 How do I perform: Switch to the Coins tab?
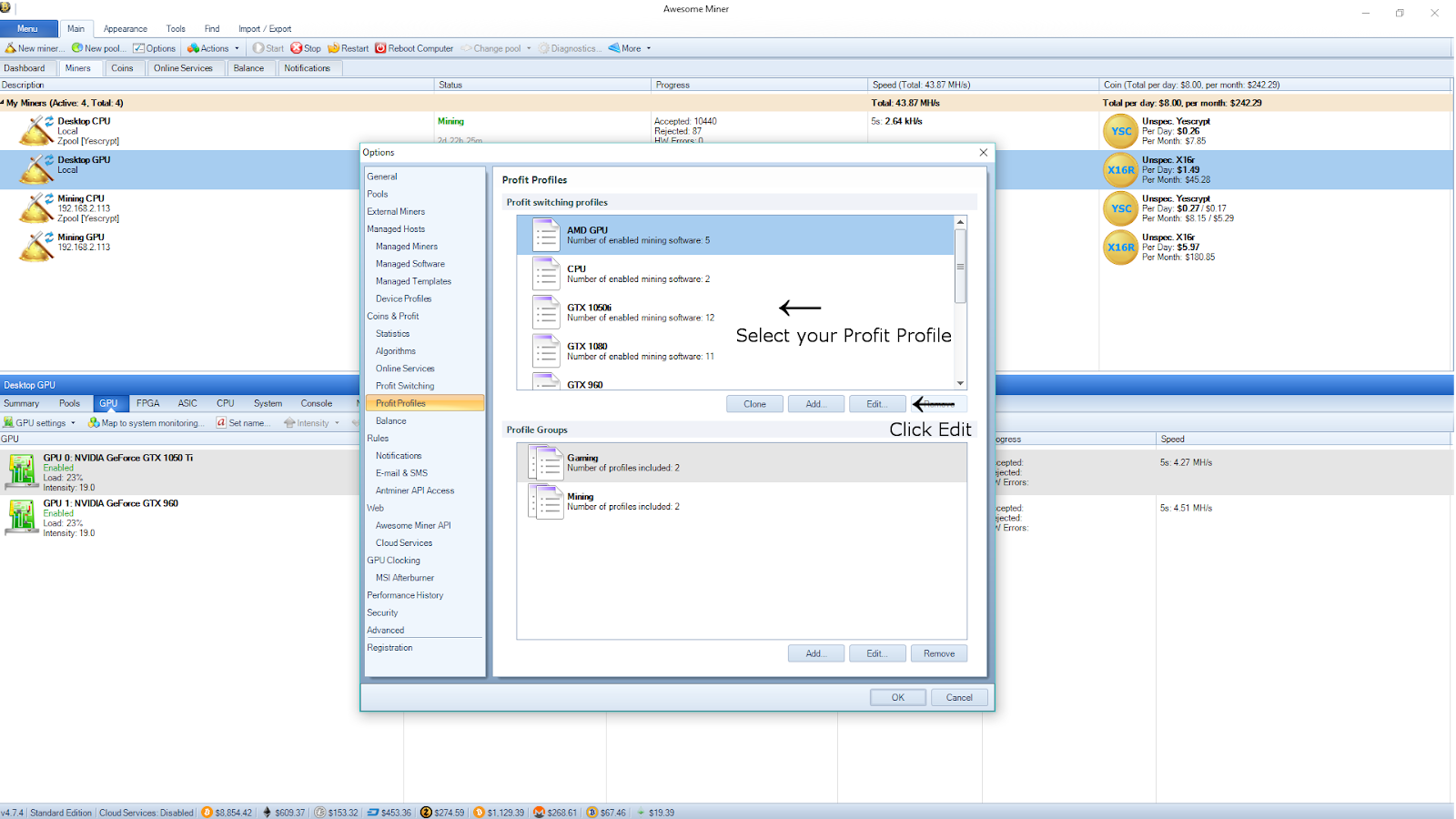(122, 68)
